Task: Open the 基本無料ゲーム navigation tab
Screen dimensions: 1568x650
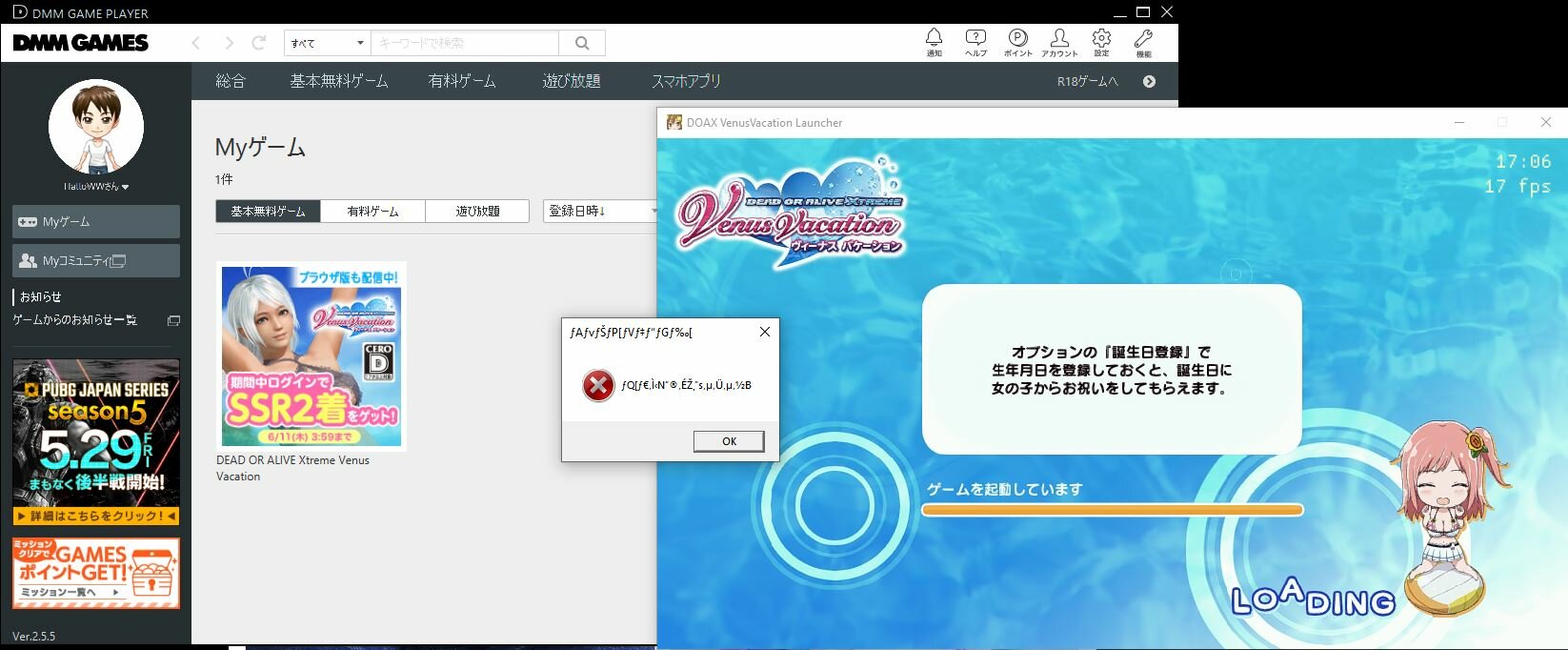Action: pyautogui.click(x=339, y=81)
